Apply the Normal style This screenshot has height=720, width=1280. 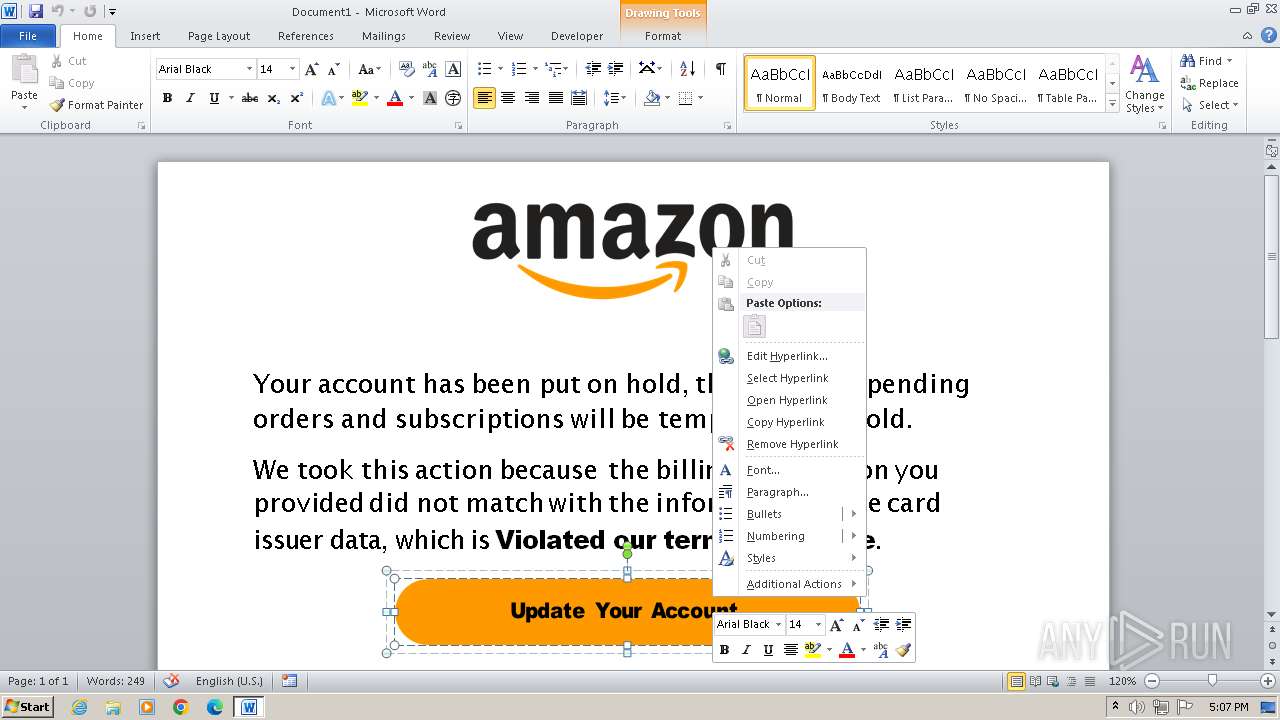coord(780,83)
